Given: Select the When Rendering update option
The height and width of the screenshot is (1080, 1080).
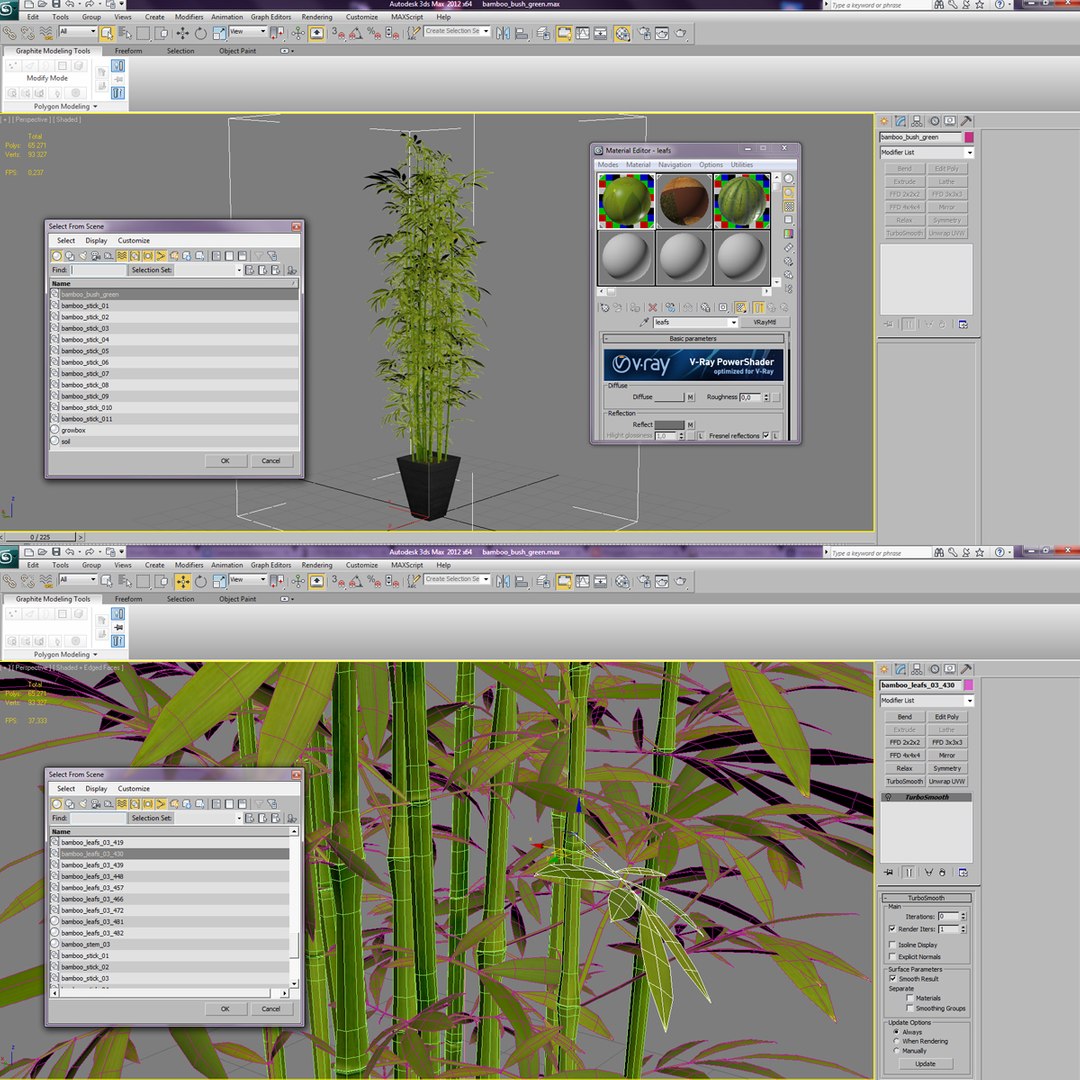Looking at the screenshot, I should (x=896, y=1041).
